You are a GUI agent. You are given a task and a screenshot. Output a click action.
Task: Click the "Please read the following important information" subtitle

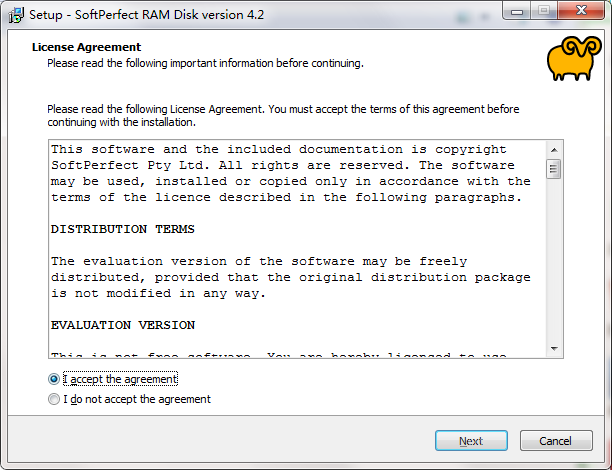(x=205, y=63)
